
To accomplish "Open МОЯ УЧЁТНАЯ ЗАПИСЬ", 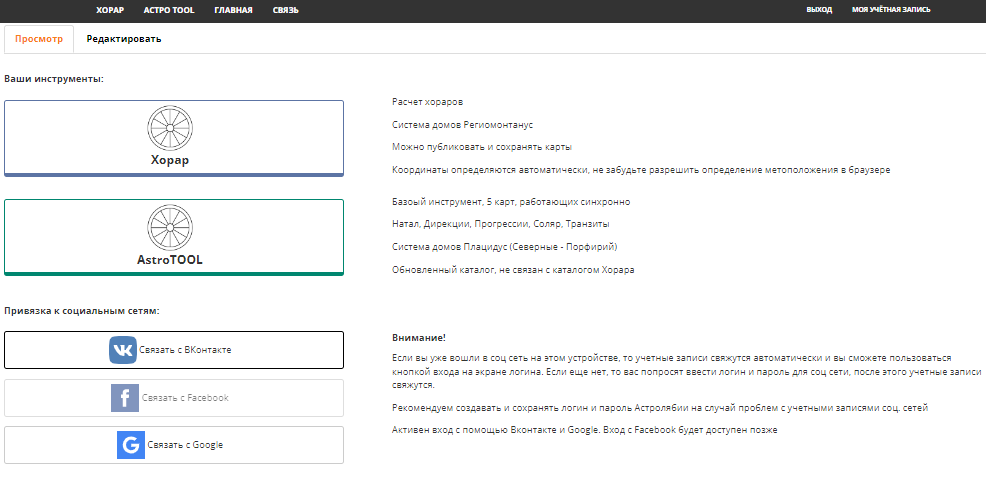I will pos(891,10).
